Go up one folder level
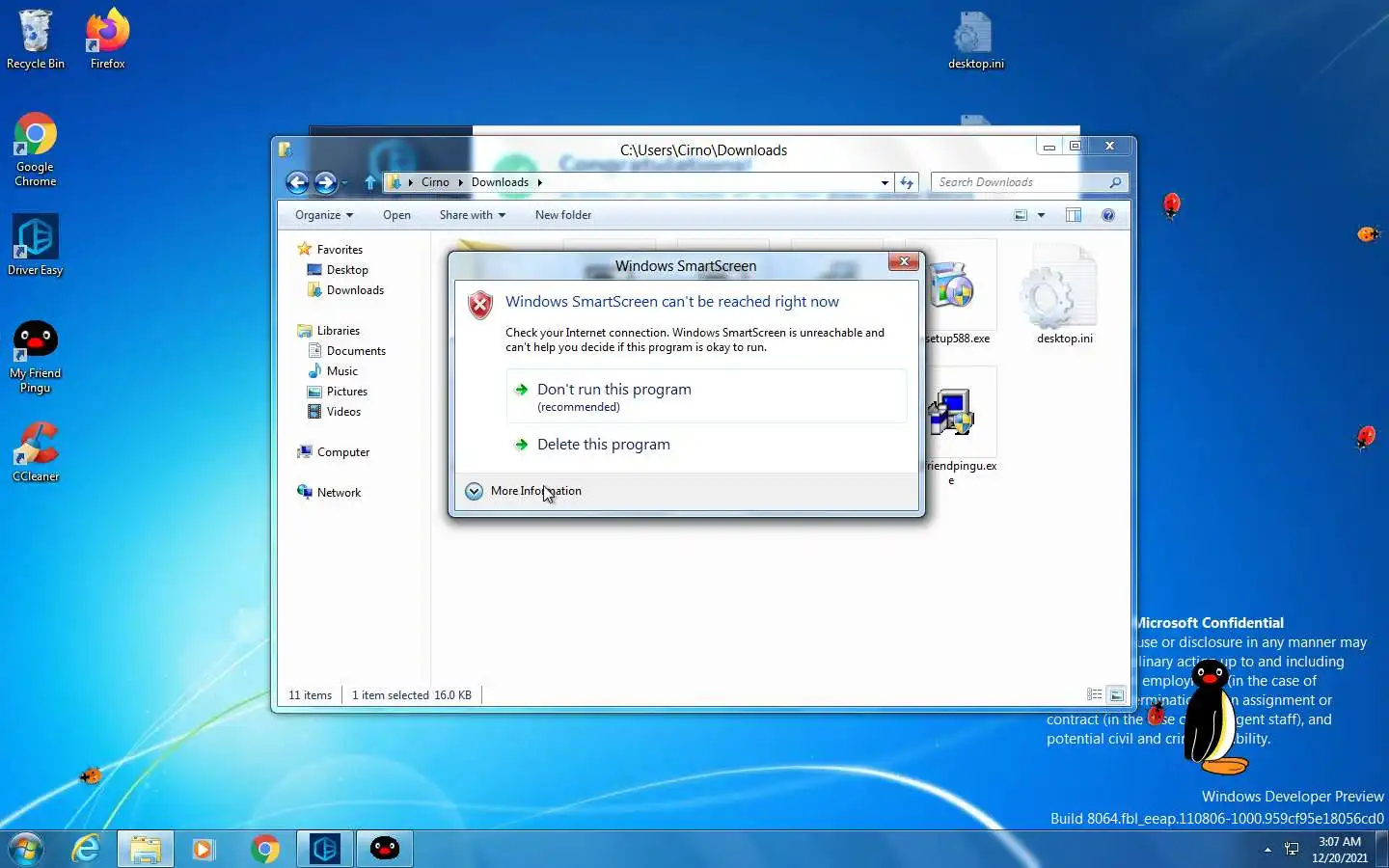 tap(370, 182)
